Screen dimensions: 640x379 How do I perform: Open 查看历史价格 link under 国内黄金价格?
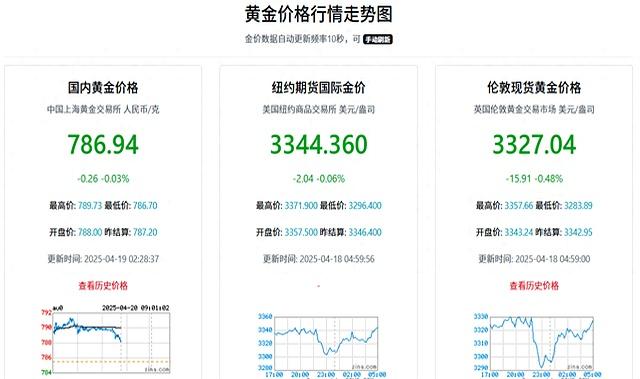point(103,286)
